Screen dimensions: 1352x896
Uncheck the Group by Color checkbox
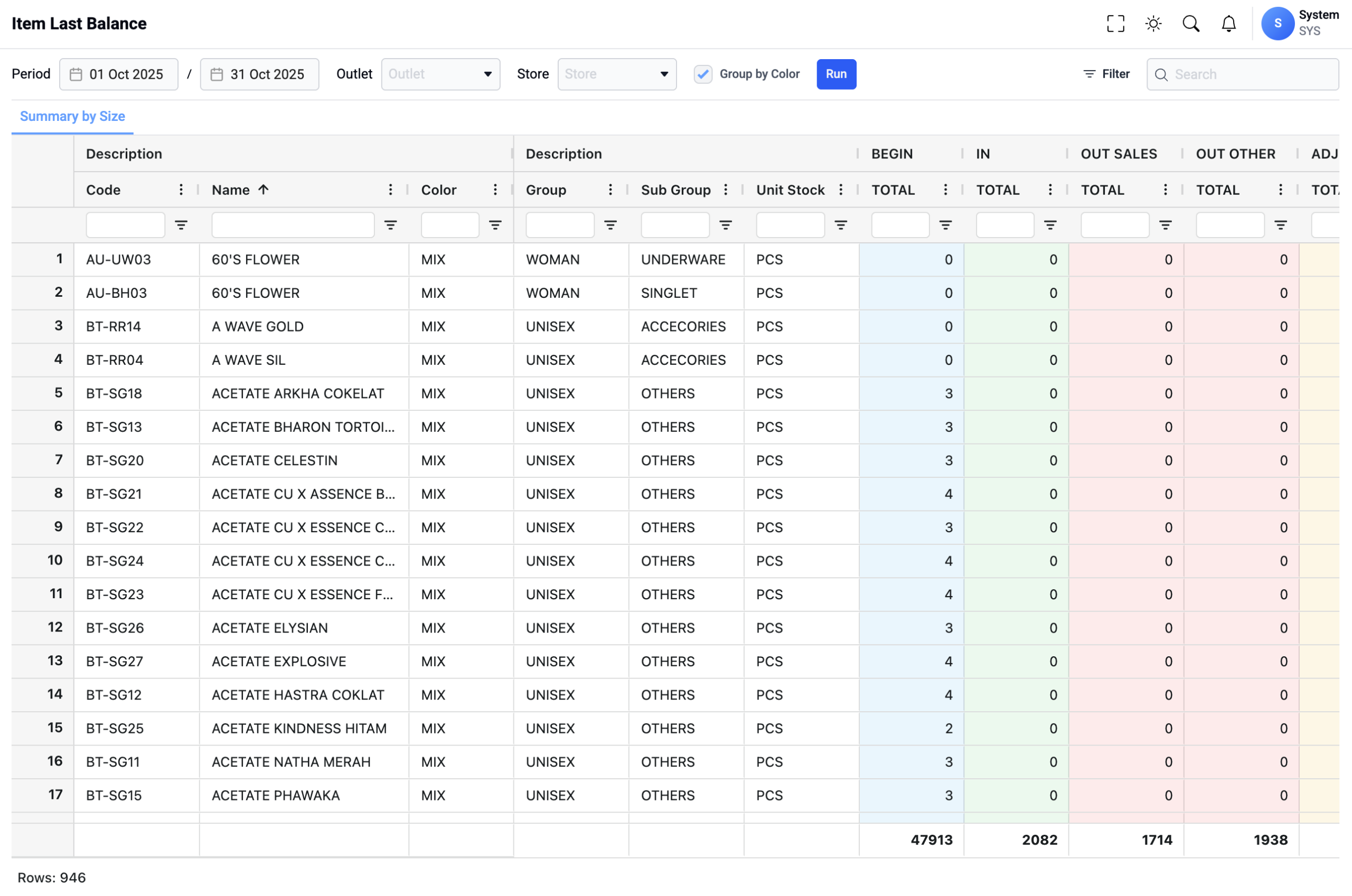tap(703, 74)
